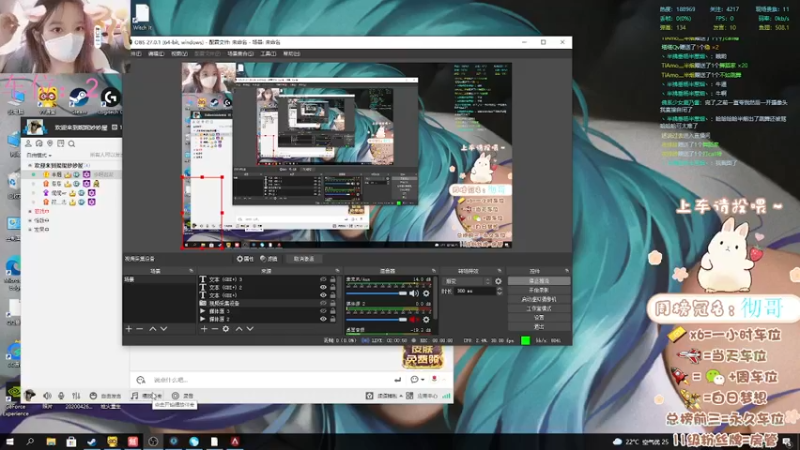This screenshot has width=800, height=450.
Task: Add a new scene with the scenes plus button
Action: coord(129,329)
